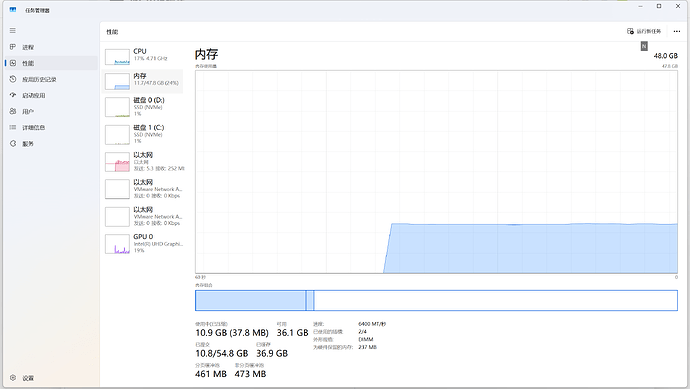Select the 内存 memory item in list
Viewport: 690px width, 389px height.
click(143, 81)
